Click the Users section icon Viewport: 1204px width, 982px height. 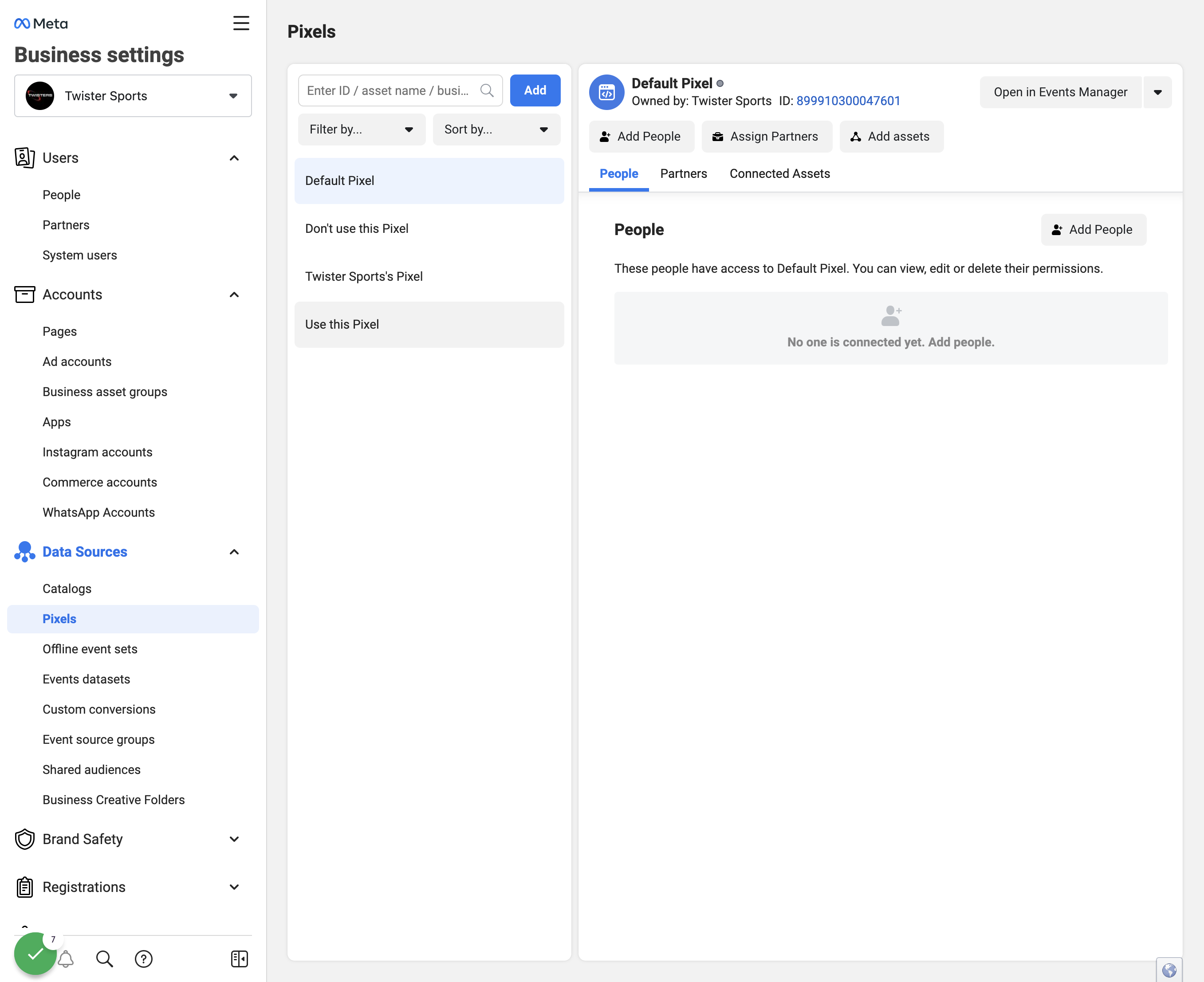[24, 158]
